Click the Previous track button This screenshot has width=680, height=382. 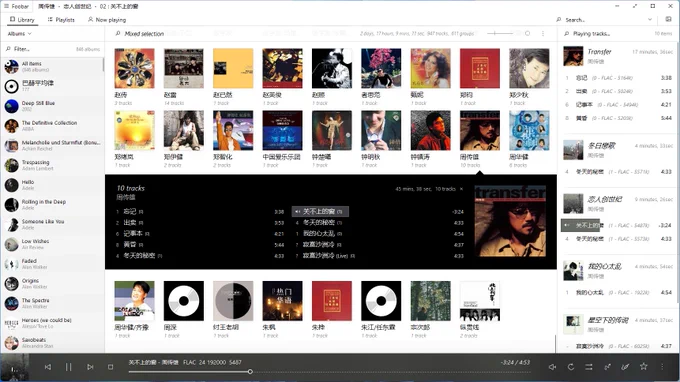[48, 367]
